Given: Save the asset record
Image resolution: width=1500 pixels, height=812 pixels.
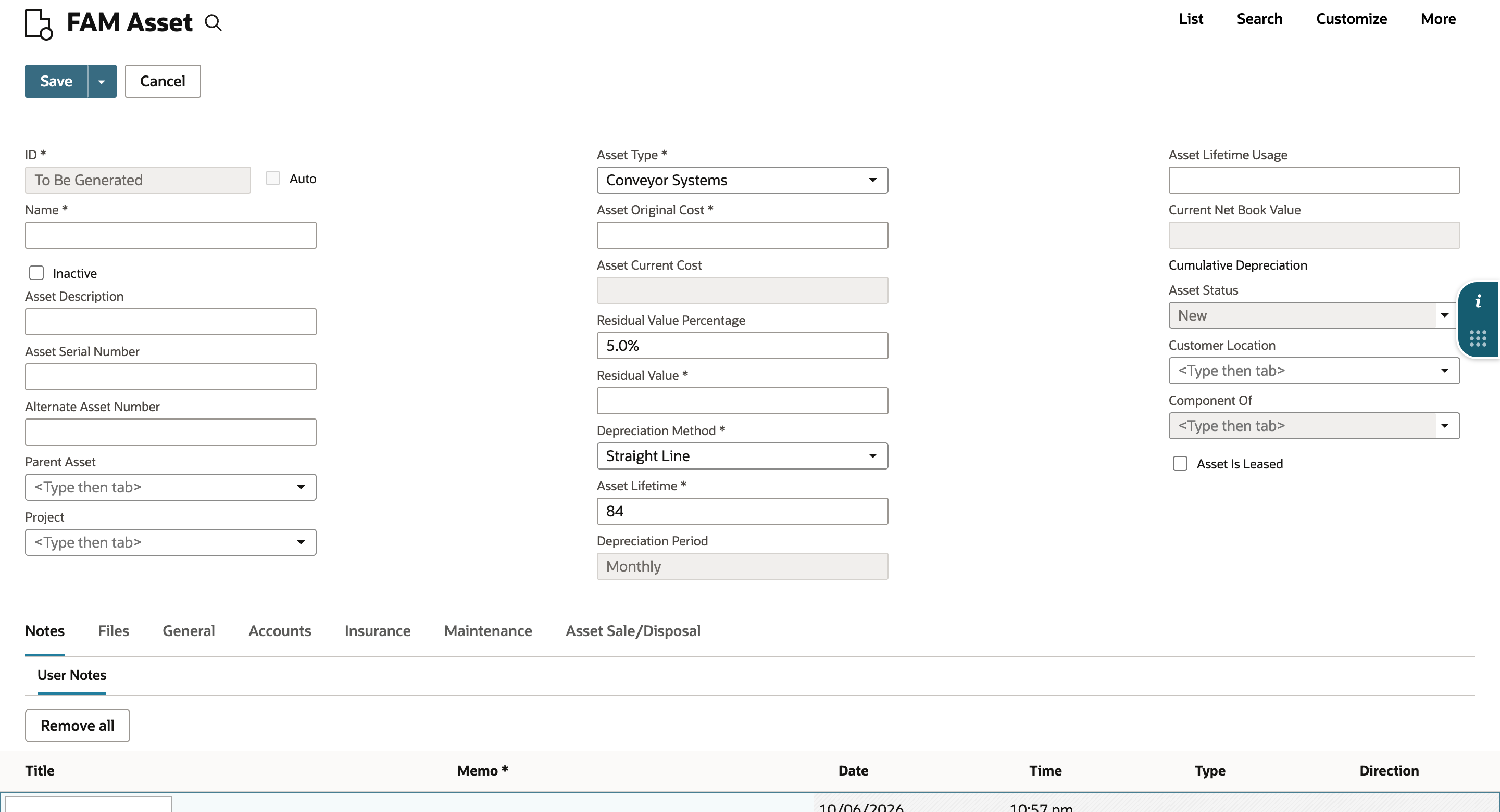Looking at the screenshot, I should click(x=56, y=81).
